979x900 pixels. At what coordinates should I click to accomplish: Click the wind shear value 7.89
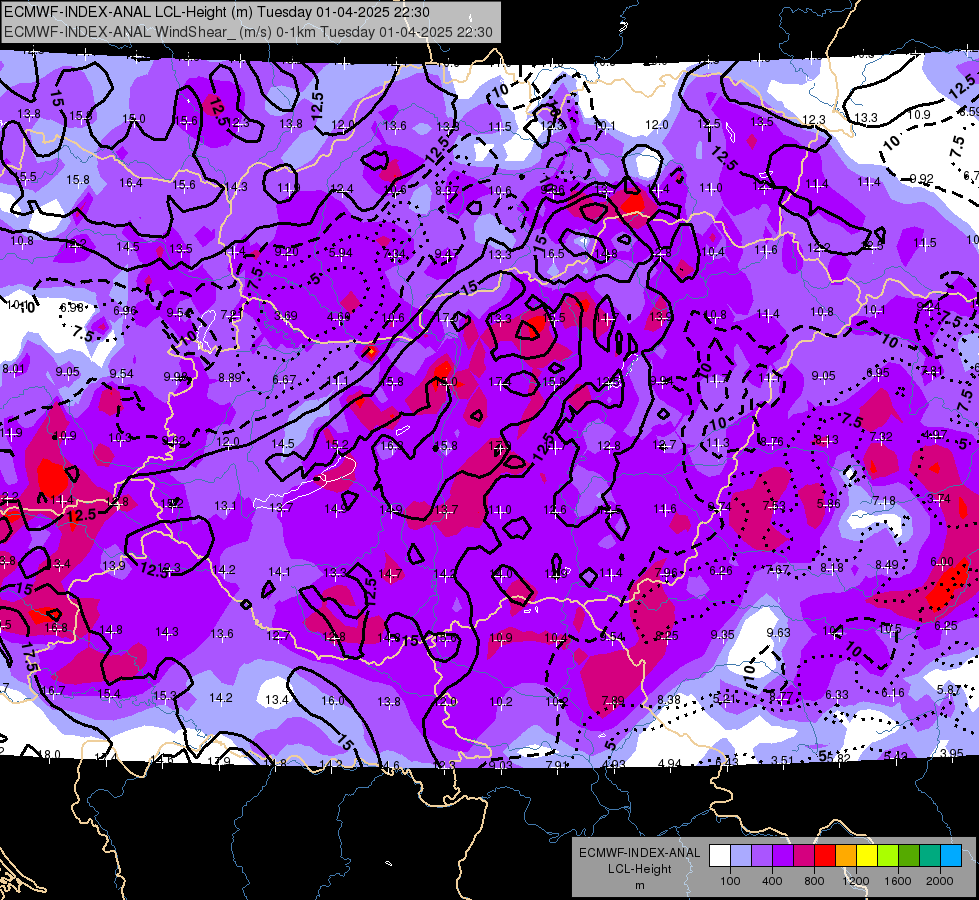click(x=612, y=700)
